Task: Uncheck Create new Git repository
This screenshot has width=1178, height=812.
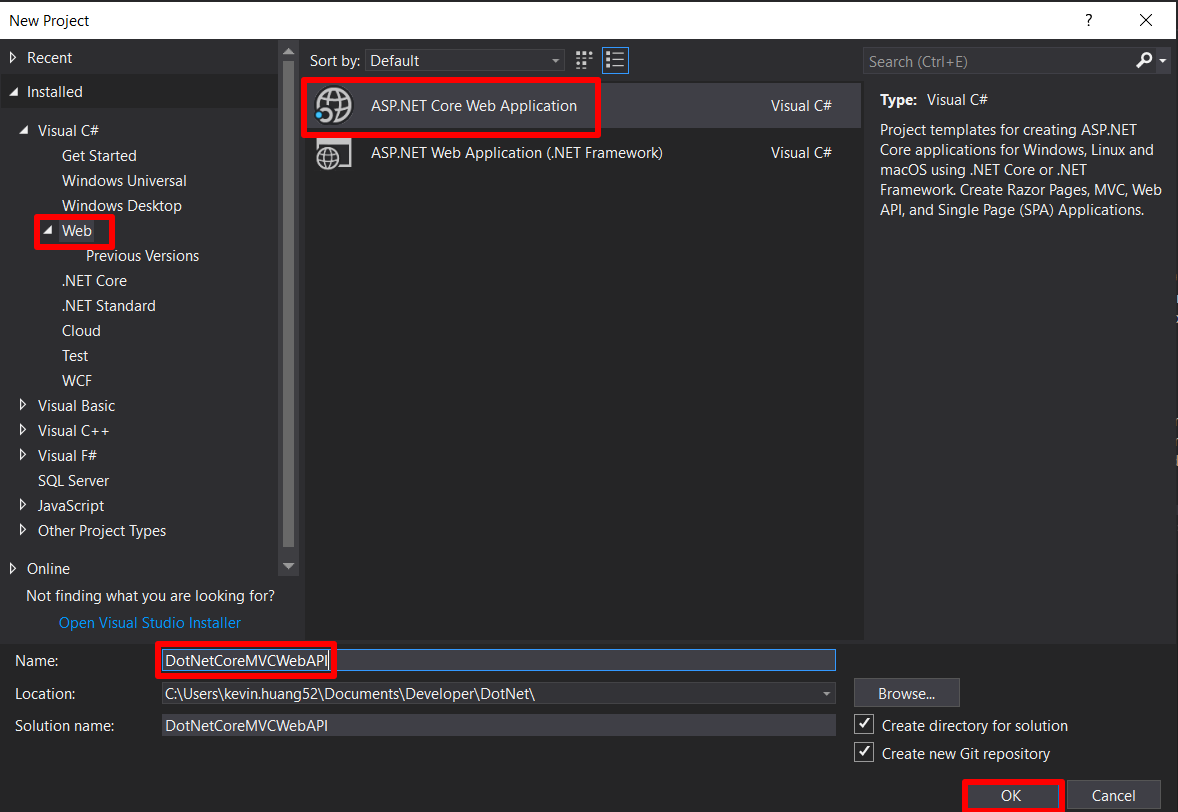Action: [865, 752]
